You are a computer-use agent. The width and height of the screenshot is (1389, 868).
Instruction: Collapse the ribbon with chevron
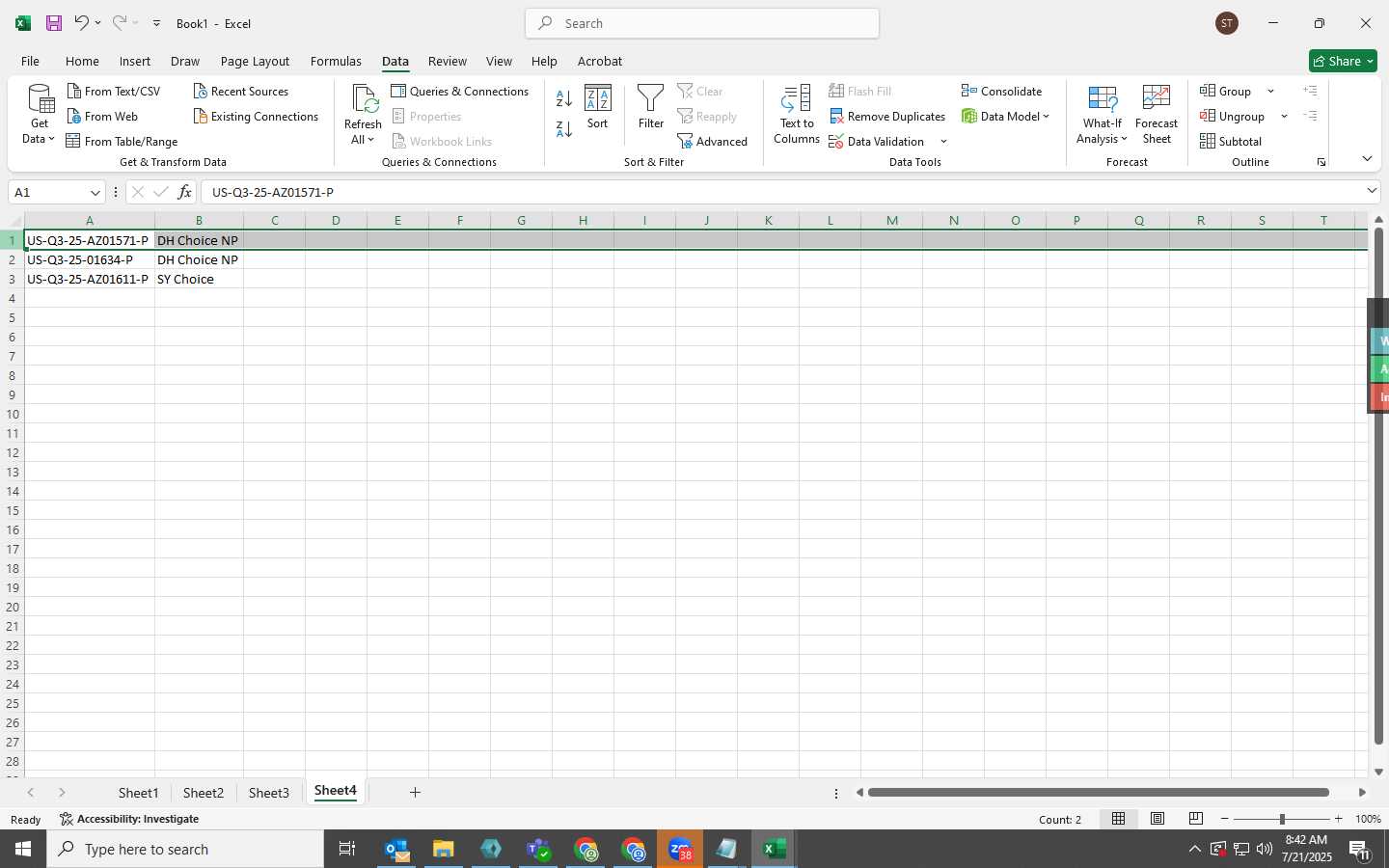tap(1367, 158)
